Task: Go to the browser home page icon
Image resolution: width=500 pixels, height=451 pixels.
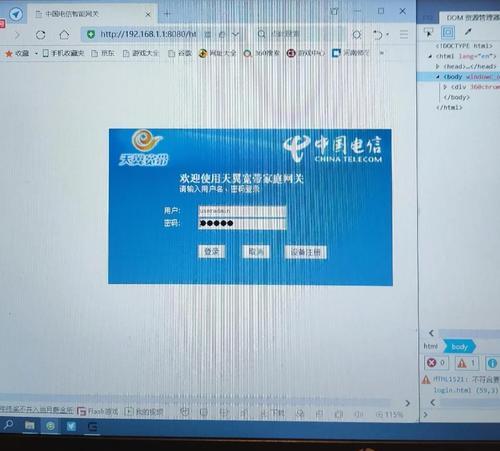Action: (x=64, y=34)
